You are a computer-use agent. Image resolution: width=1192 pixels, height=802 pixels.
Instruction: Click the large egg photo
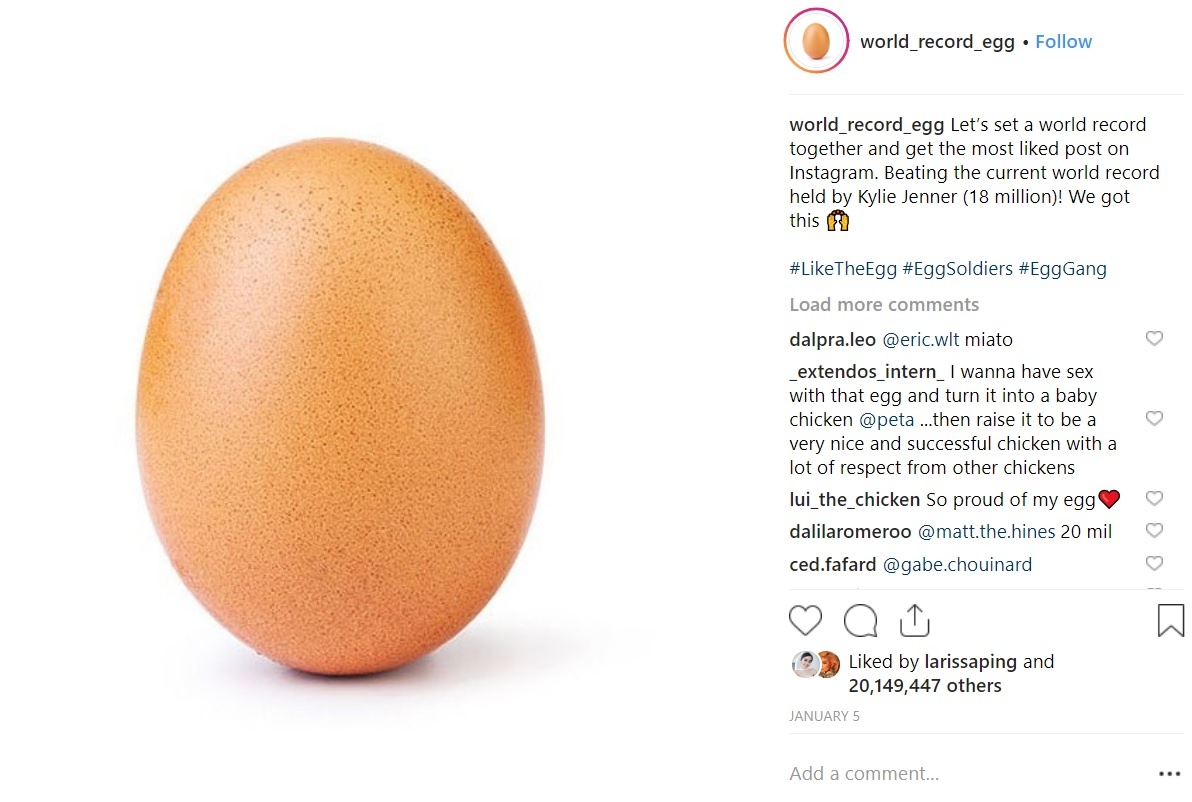tap(340, 405)
